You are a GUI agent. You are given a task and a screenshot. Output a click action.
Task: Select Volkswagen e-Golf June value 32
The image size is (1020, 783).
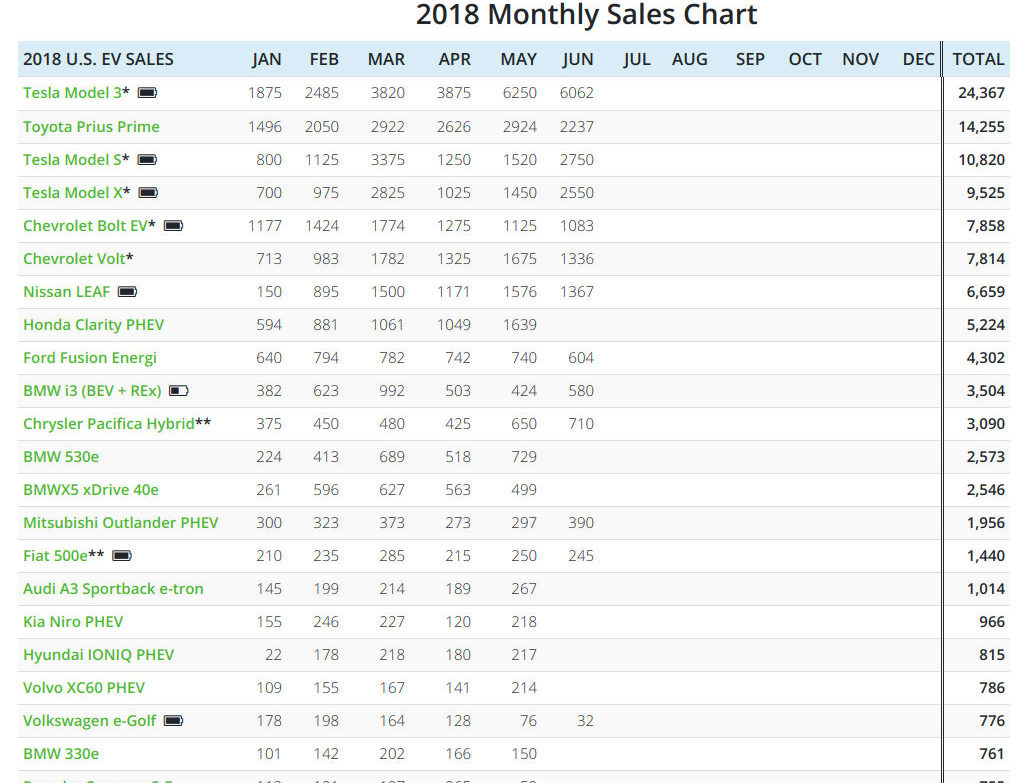click(585, 721)
